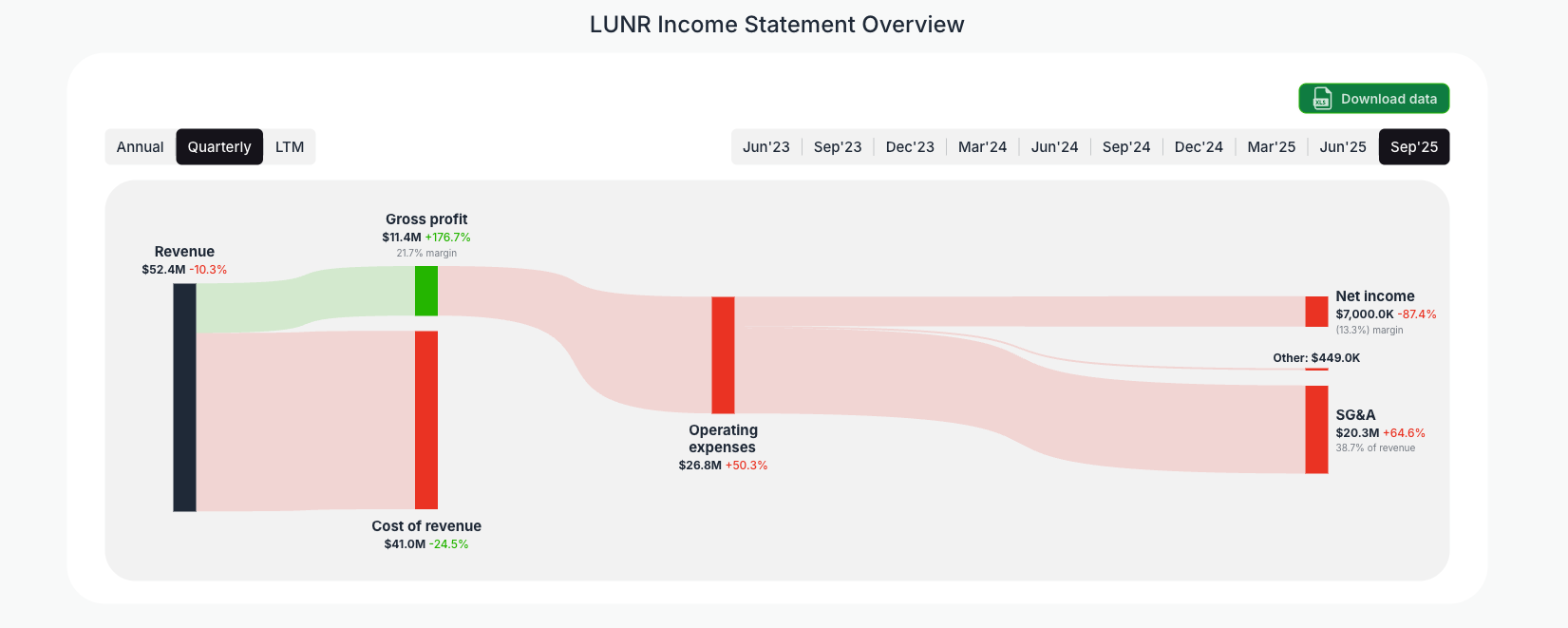Screen dimensions: 1568x628
Task: Click the Operating expenses red bar
Action: [x=723, y=356]
